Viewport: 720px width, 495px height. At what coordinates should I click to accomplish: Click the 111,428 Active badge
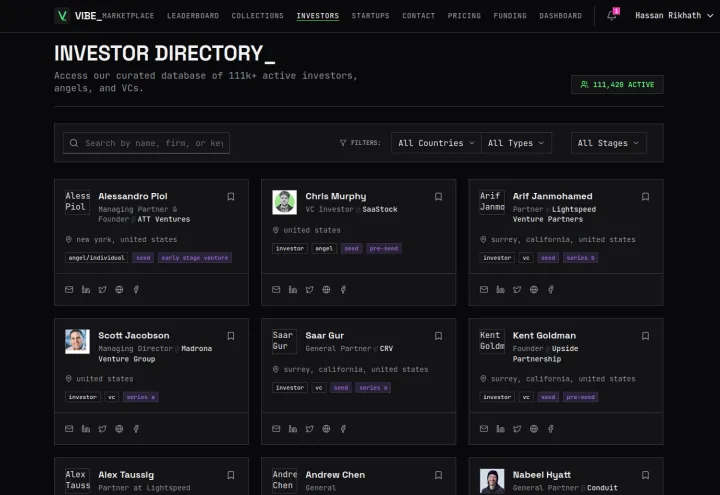click(x=617, y=84)
